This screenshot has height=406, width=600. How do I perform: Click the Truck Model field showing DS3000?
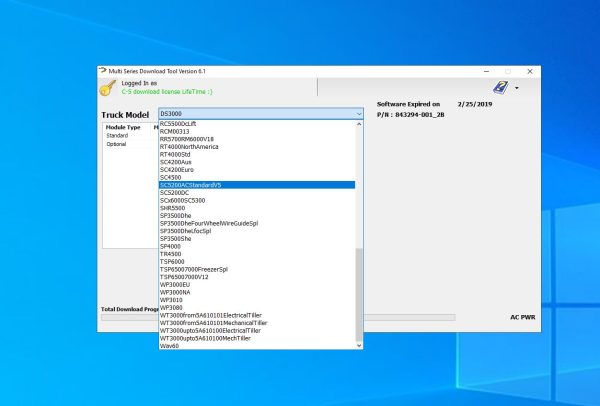click(x=261, y=114)
